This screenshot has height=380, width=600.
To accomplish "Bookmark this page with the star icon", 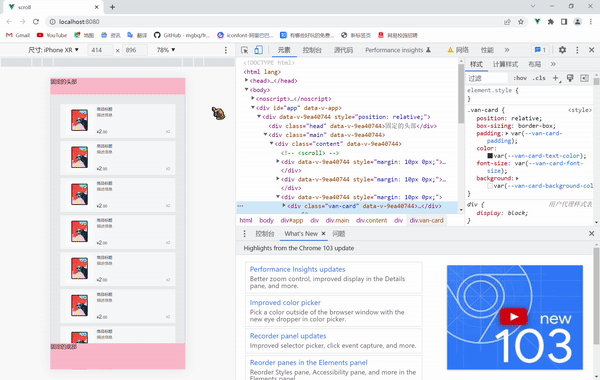I will [521, 22].
